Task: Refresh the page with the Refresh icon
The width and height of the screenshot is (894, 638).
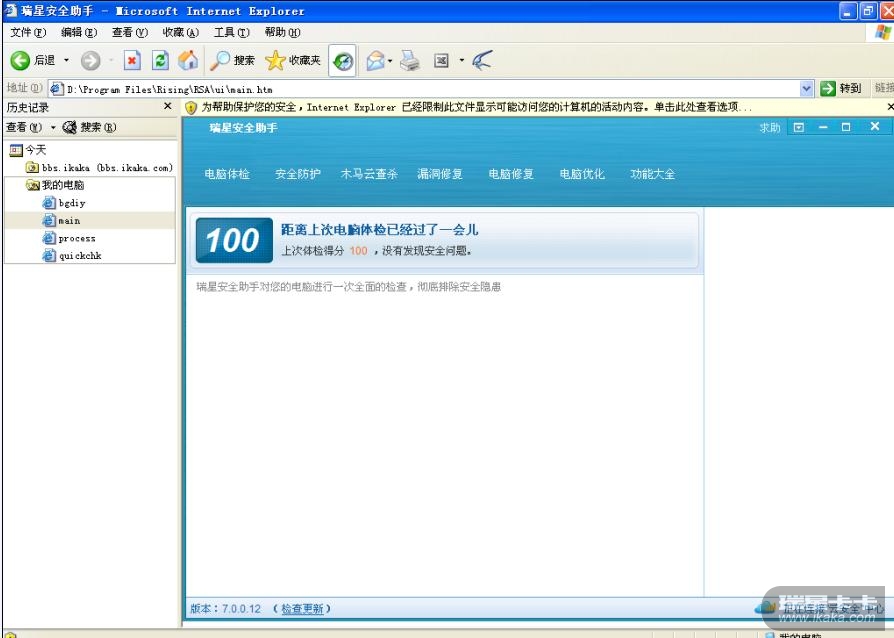Action: [x=160, y=61]
